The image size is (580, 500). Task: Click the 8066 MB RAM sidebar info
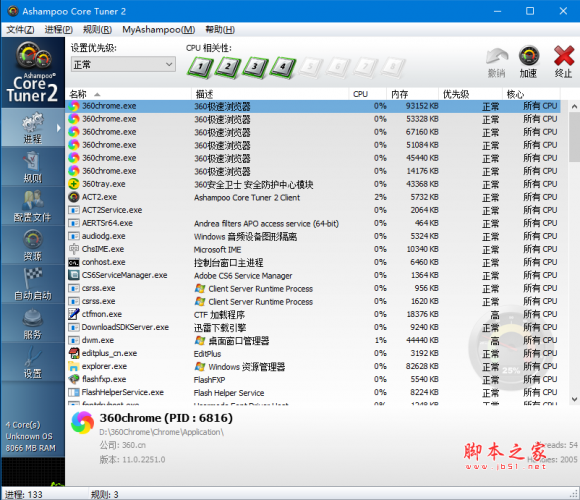pyautogui.click(x=31, y=448)
